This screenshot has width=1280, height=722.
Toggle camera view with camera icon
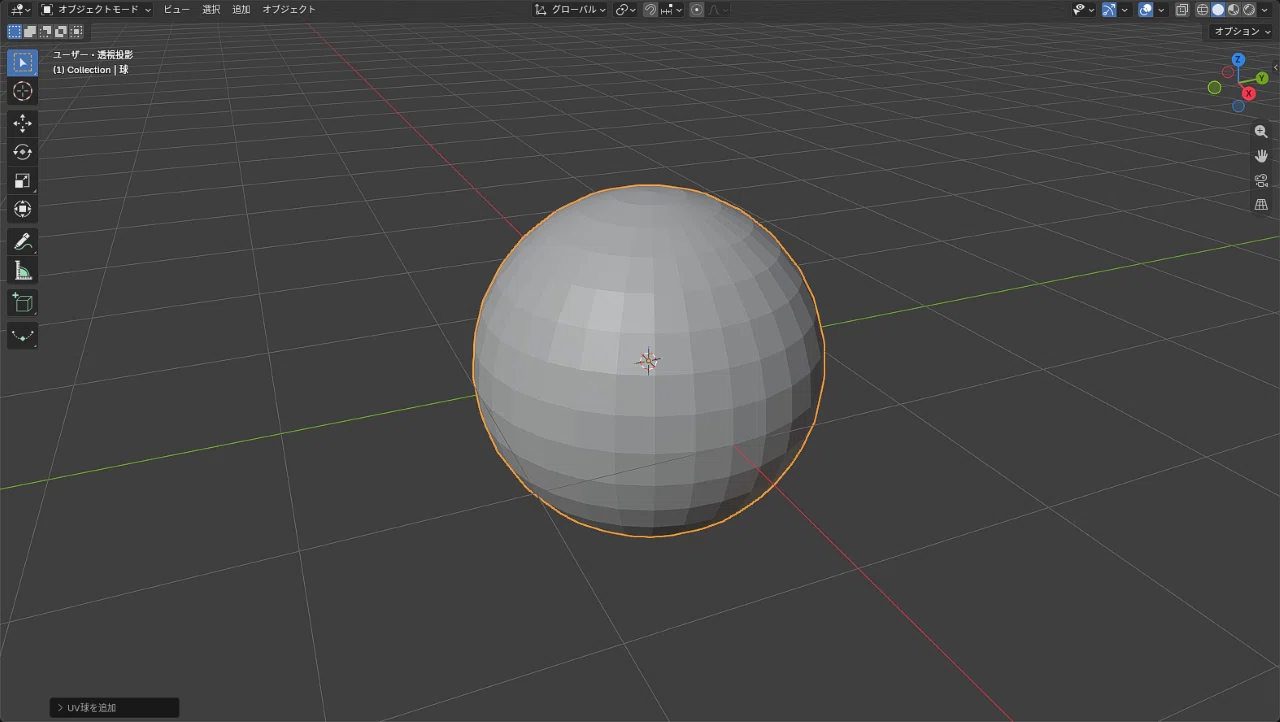1261,180
